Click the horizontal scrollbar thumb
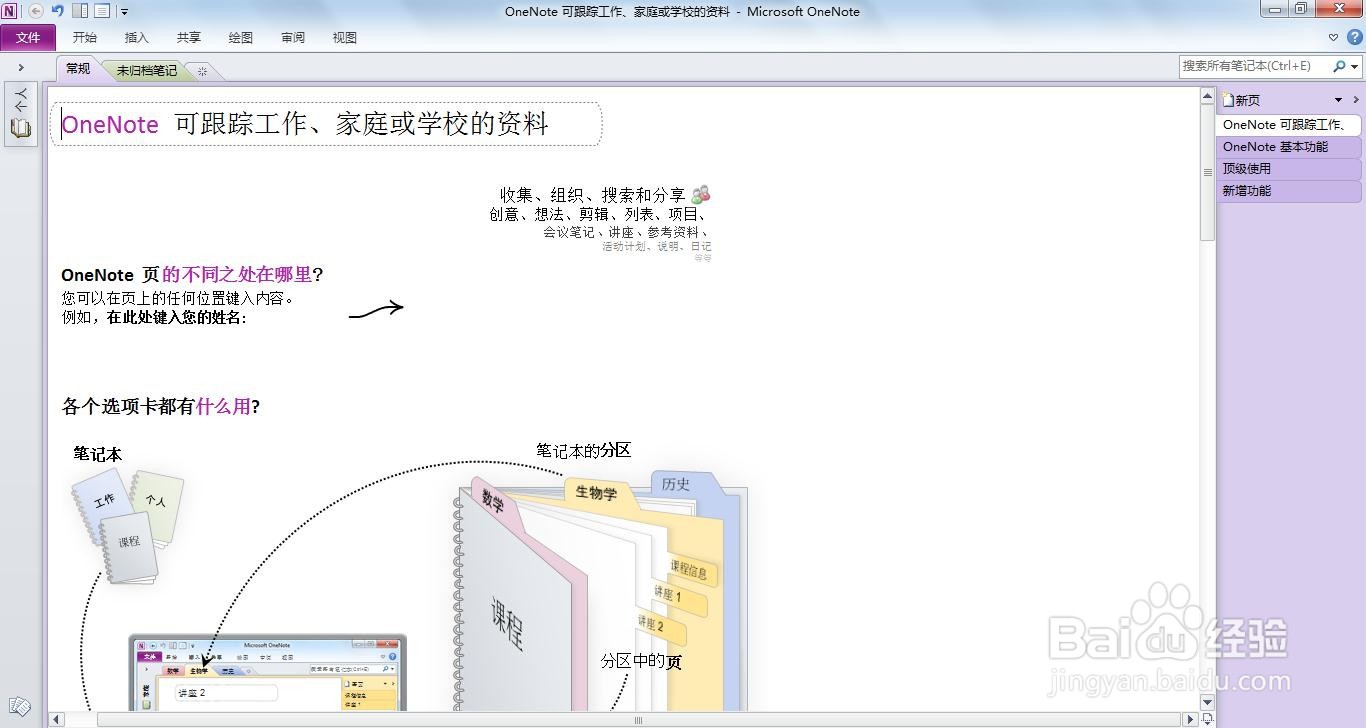This screenshot has height=728, width=1366. [x=638, y=719]
